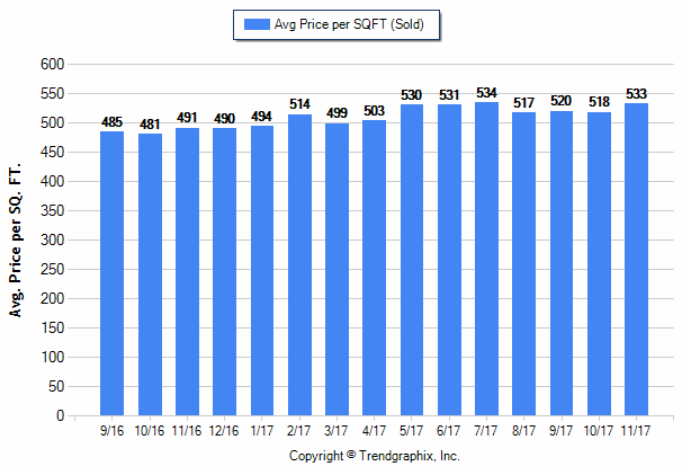Viewport: 690px width, 470px height.
Task: Click the Trendgraphix copyright text
Action: pyautogui.click(x=374, y=455)
